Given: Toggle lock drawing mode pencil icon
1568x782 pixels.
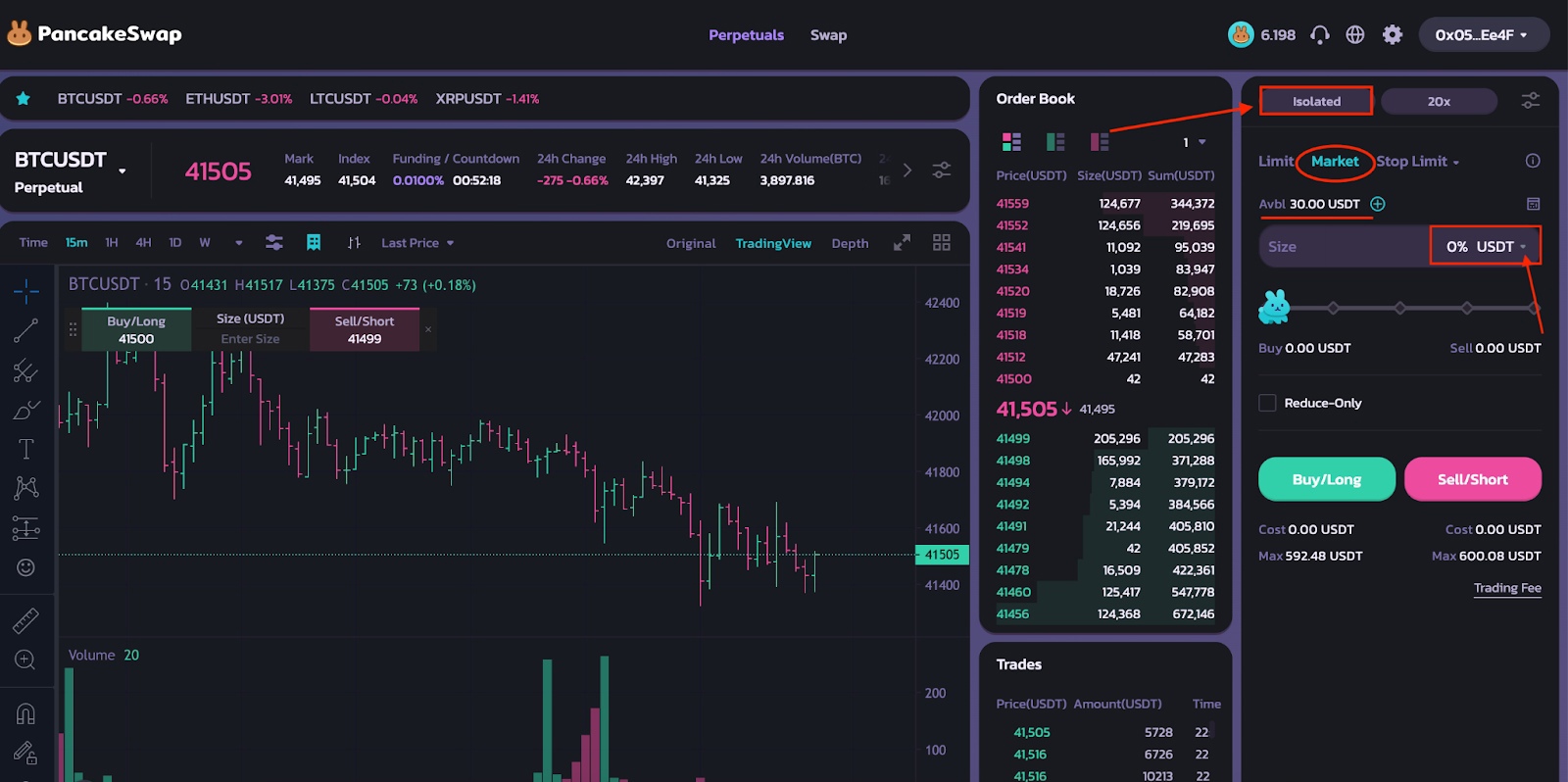Looking at the screenshot, I should [x=26, y=753].
